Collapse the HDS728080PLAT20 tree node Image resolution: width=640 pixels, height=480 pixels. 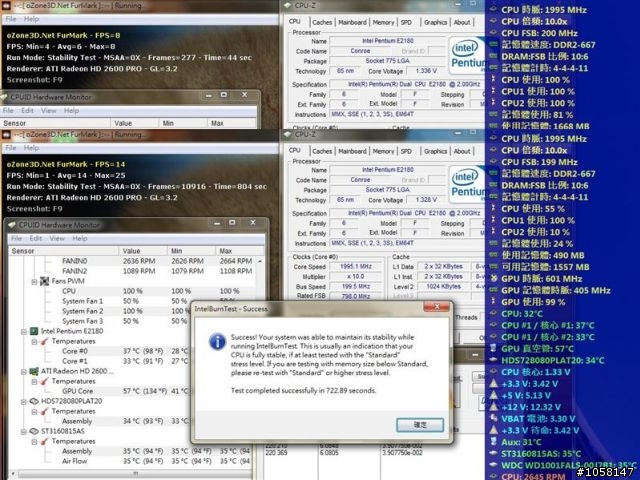(24, 402)
